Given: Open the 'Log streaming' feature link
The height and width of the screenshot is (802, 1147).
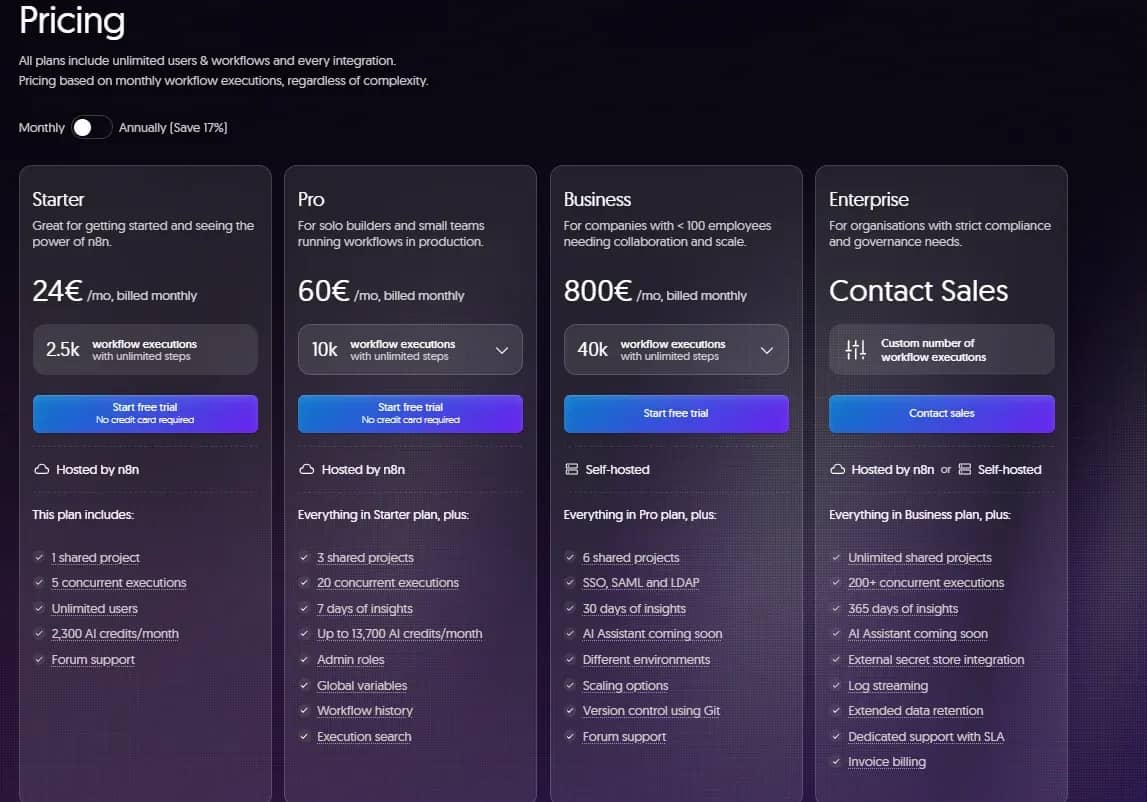Looking at the screenshot, I should 888,686.
